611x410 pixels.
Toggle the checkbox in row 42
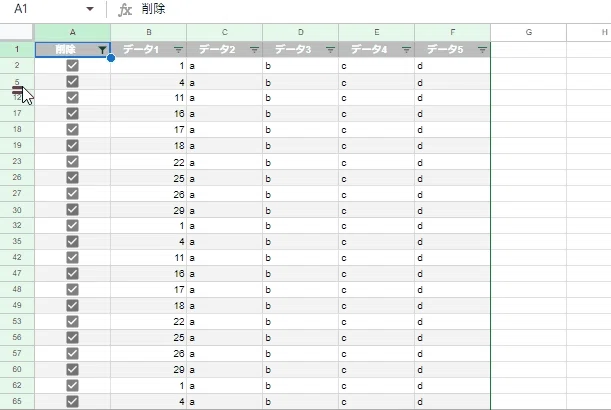pos(72,257)
